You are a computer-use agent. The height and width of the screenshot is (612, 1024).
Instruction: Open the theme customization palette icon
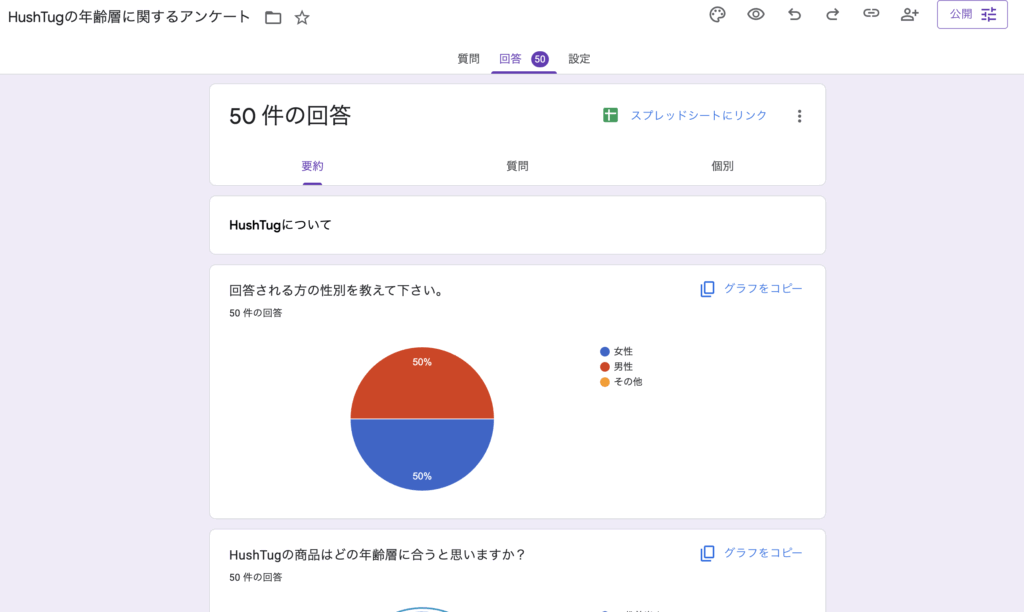coord(717,14)
